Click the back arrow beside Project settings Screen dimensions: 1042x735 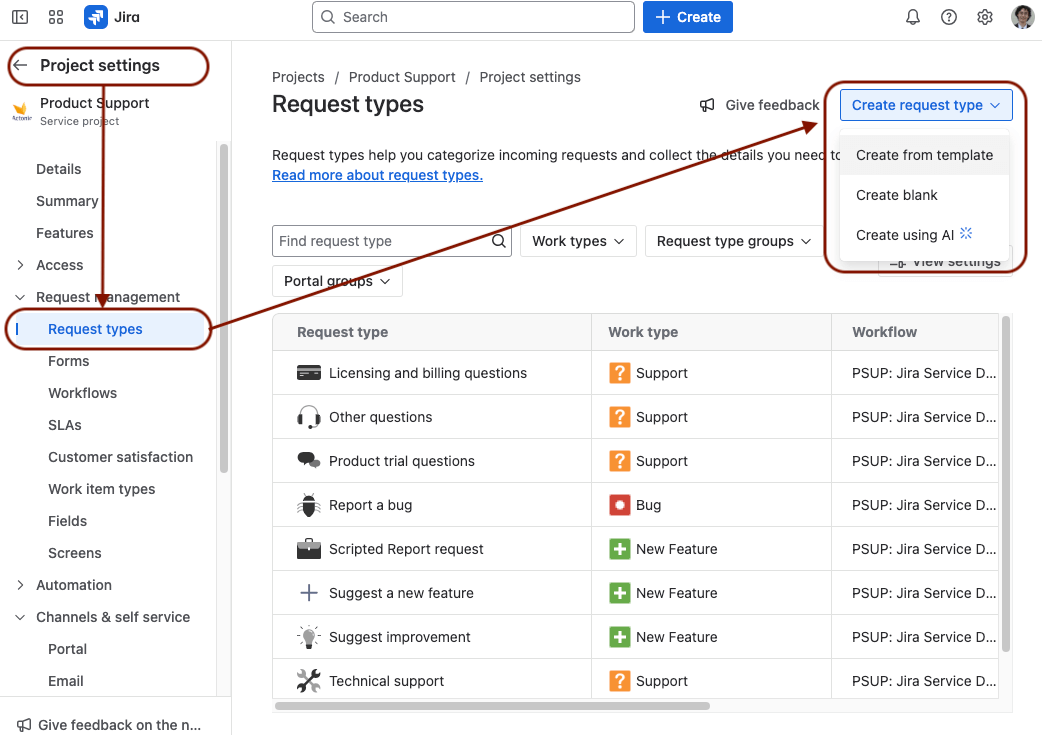[x=20, y=65]
